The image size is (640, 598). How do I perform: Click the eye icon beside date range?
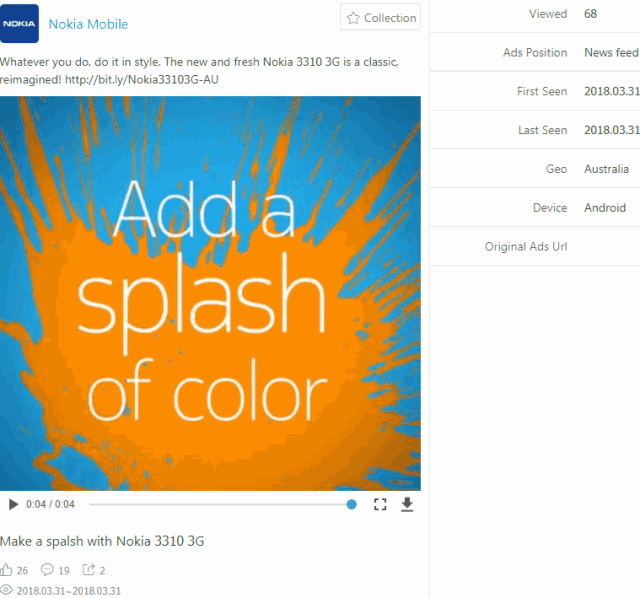(6, 590)
